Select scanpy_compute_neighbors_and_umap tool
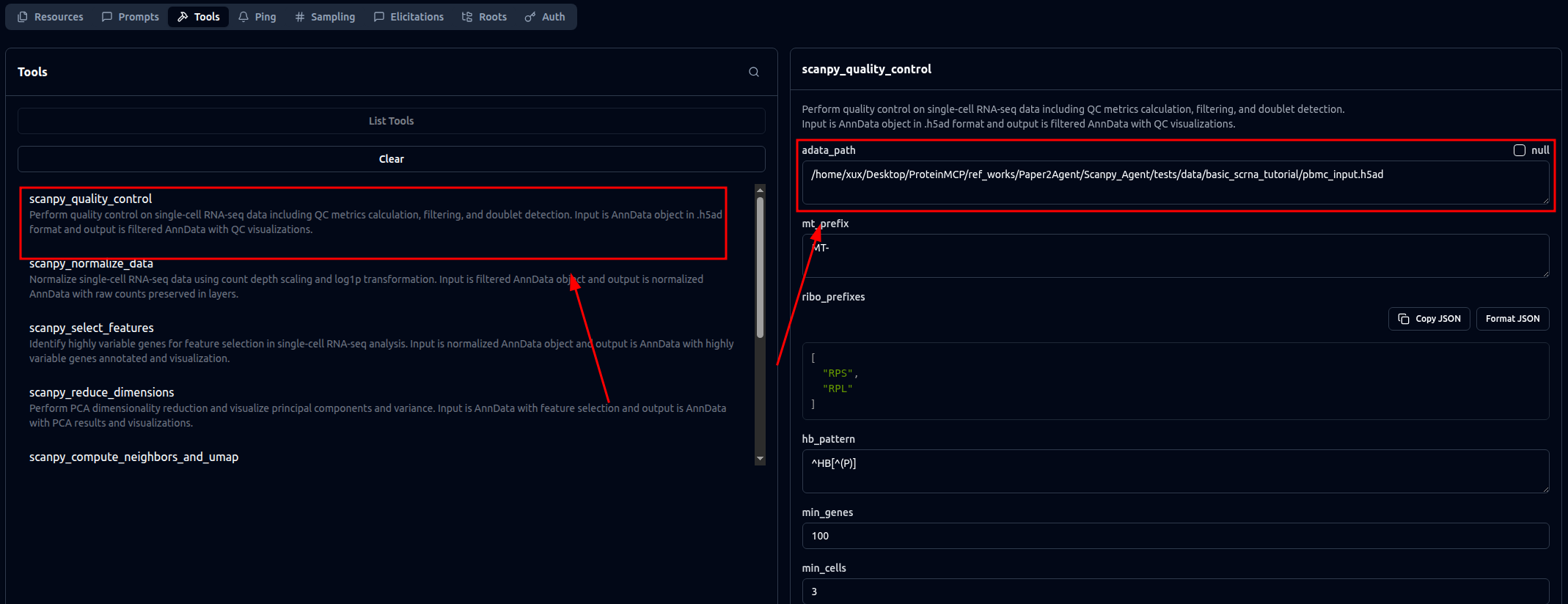Image resolution: width=1568 pixels, height=604 pixels. pos(133,457)
